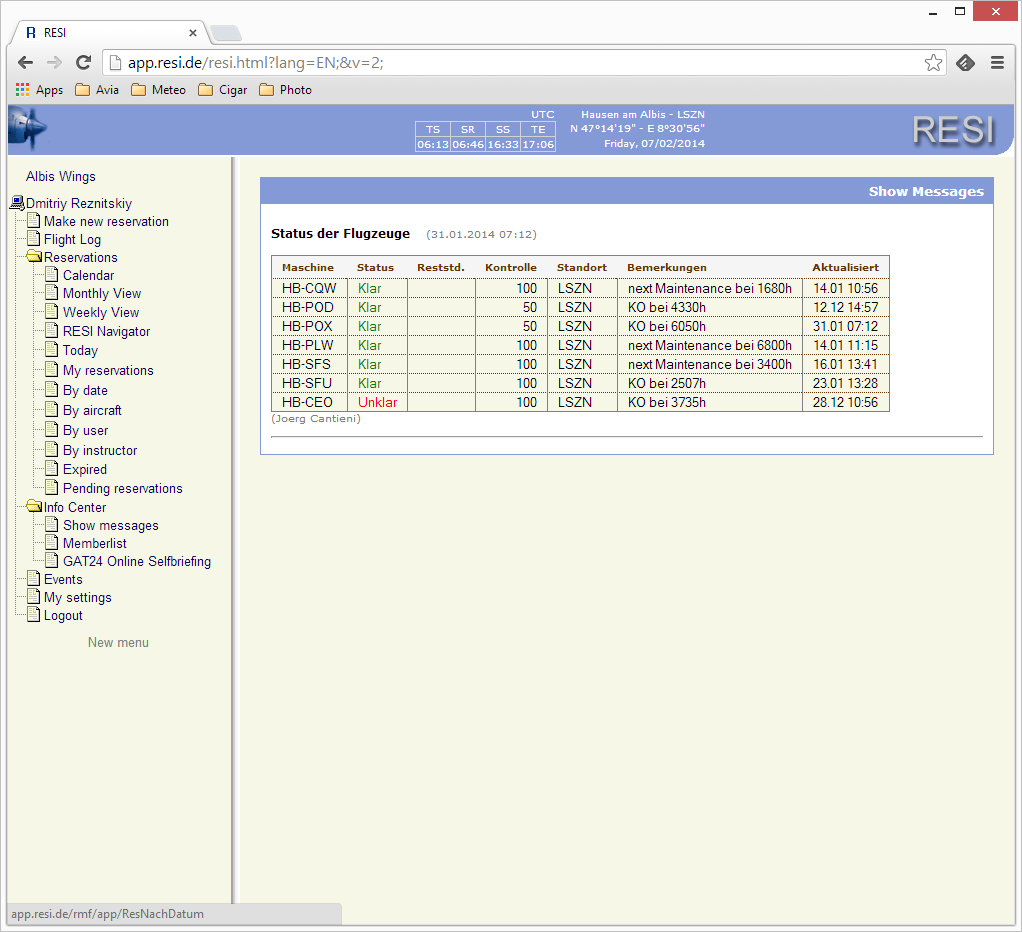This screenshot has height=932, width=1022.
Task: Click the computer icon beside Dmitriy Reznitskiy
Action: [x=17, y=203]
